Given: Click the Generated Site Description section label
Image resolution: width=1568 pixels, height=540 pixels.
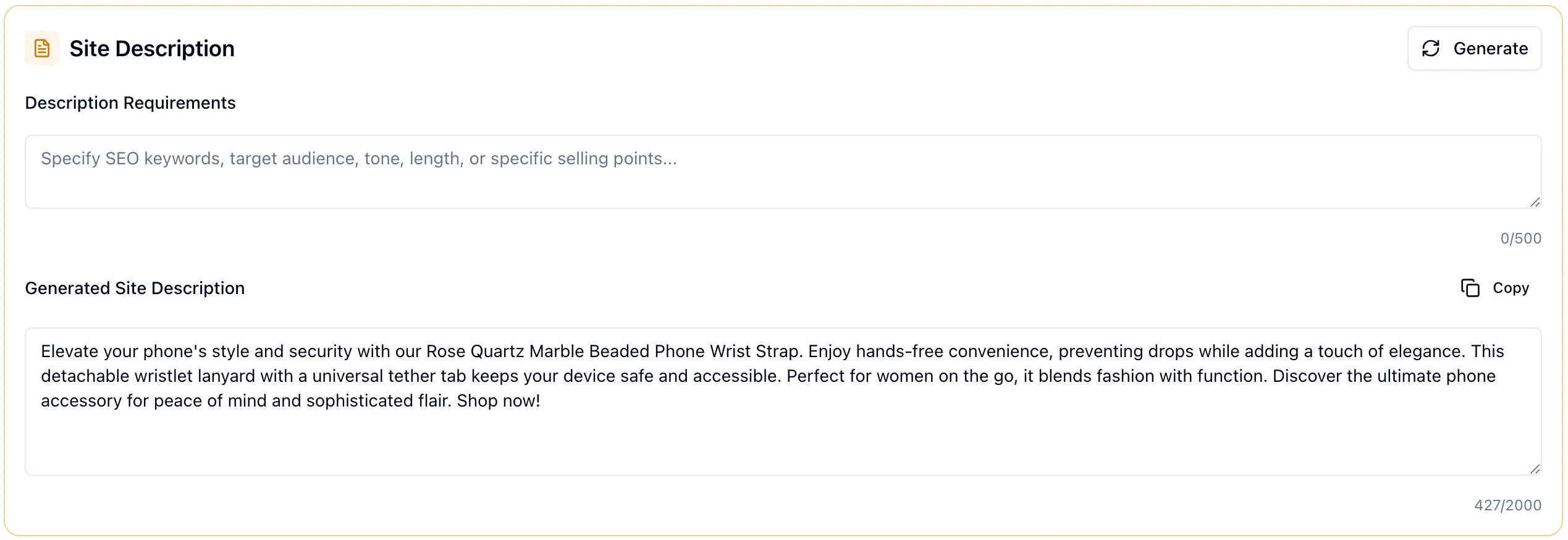Looking at the screenshot, I should coord(135,288).
